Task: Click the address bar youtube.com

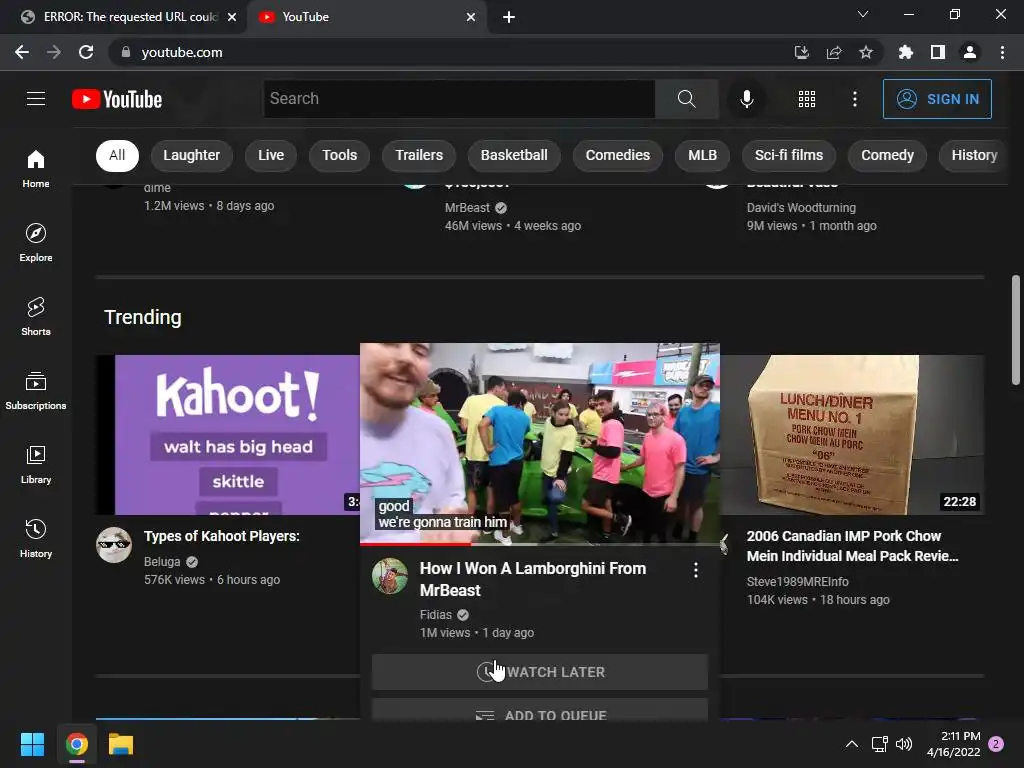Action: click(182, 52)
